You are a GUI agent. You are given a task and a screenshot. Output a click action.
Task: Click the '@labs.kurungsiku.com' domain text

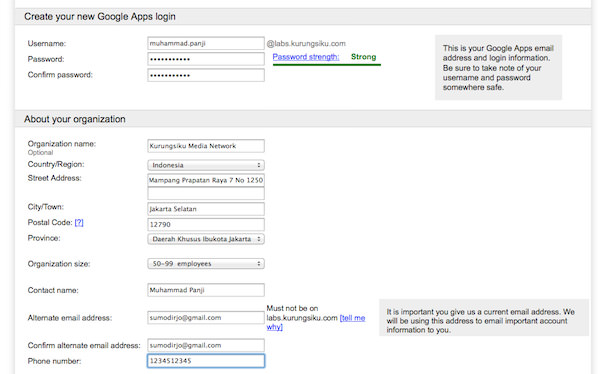(x=306, y=44)
